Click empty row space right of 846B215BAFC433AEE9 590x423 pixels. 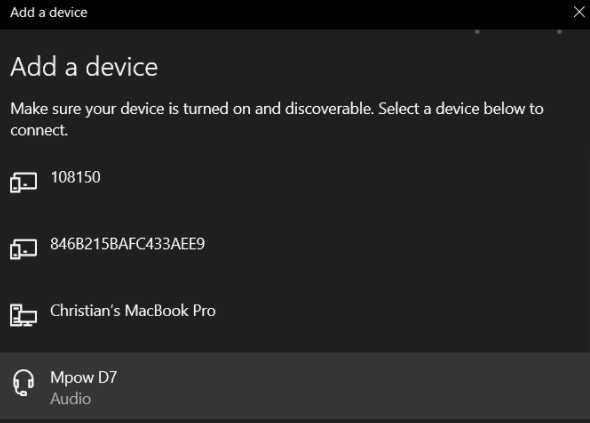[x=395, y=249]
